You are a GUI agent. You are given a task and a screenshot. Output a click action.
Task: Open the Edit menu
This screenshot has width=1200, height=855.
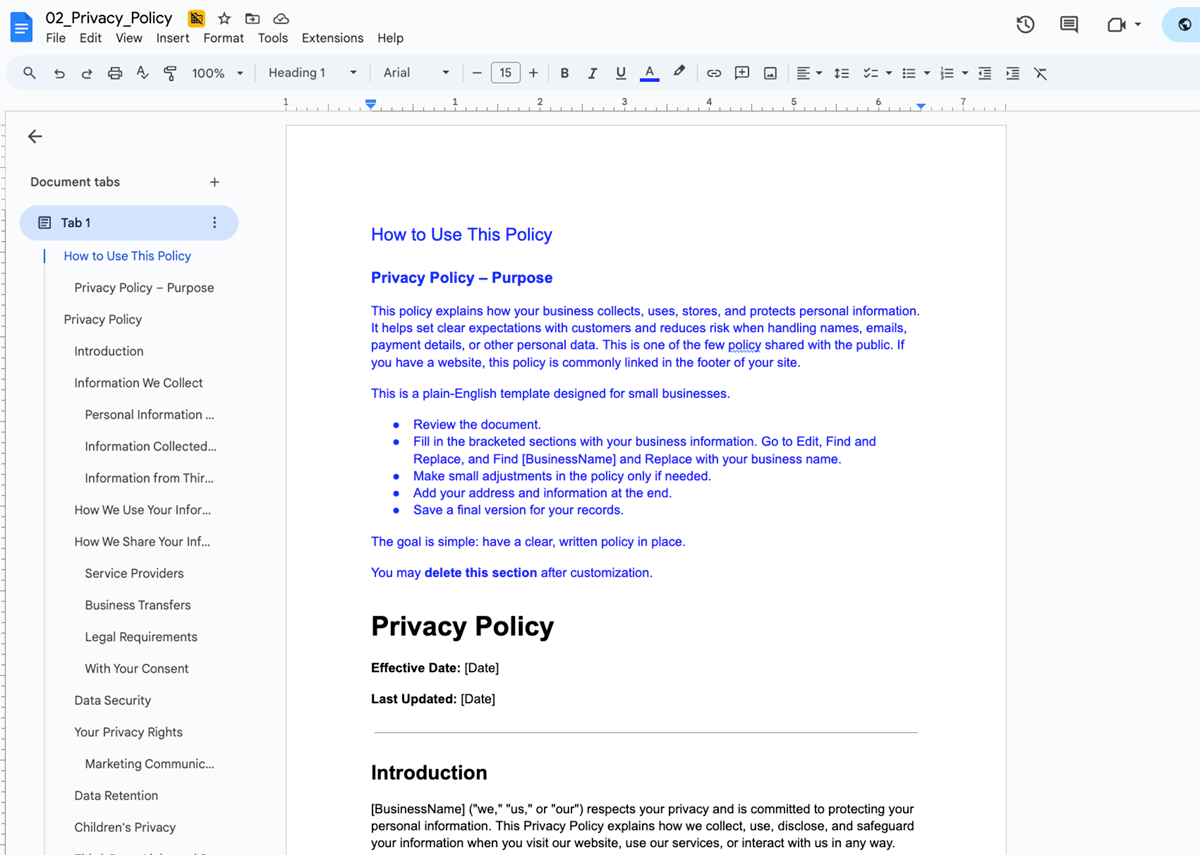[91, 38]
